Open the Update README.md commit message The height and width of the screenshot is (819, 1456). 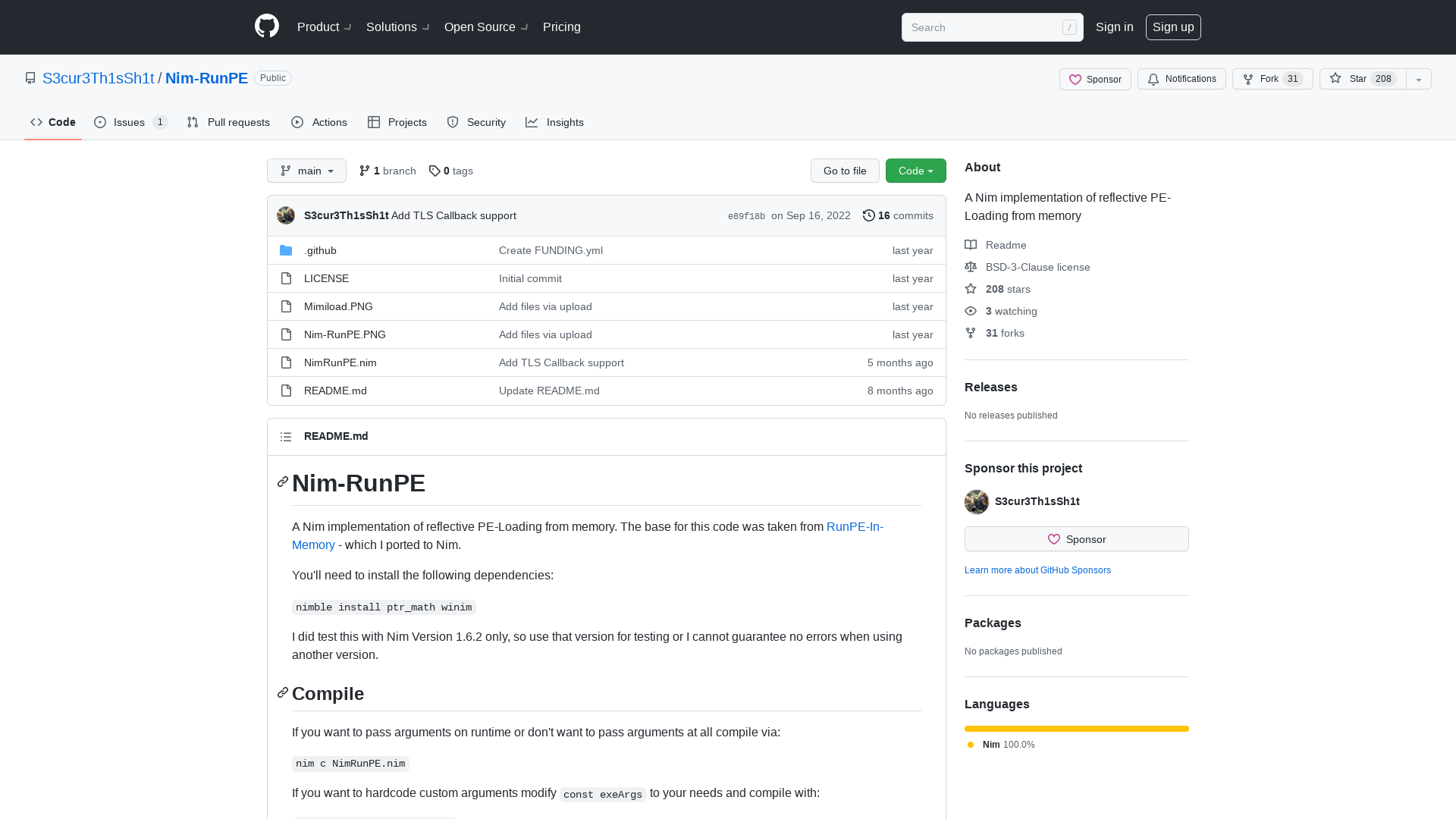549,391
